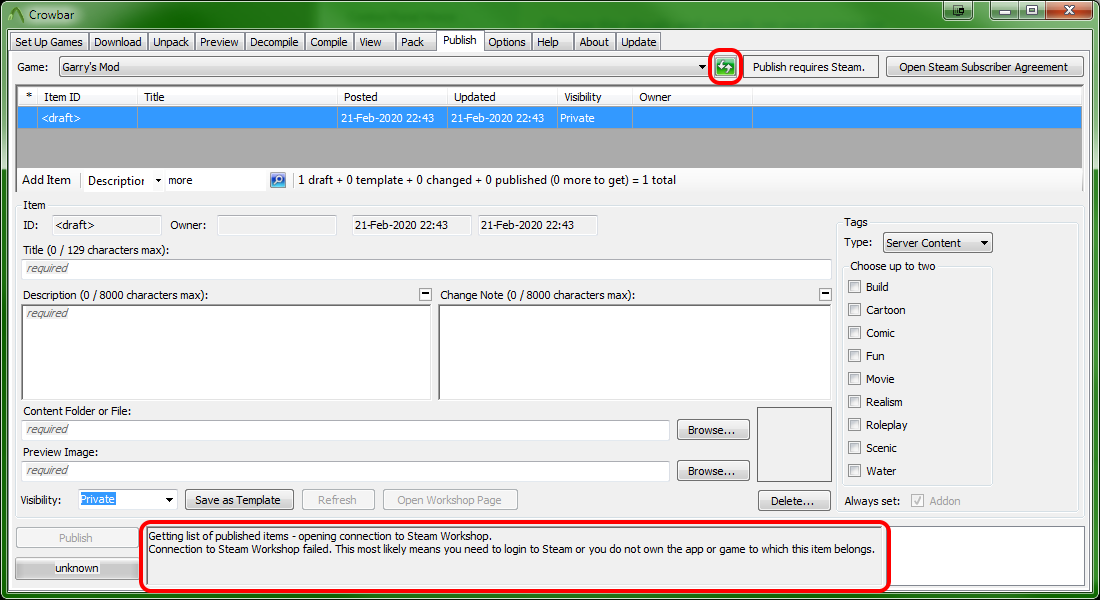This screenshot has height=600, width=1100.
Task: Click the Content Folder or File field
Action: tap(346, 429)
